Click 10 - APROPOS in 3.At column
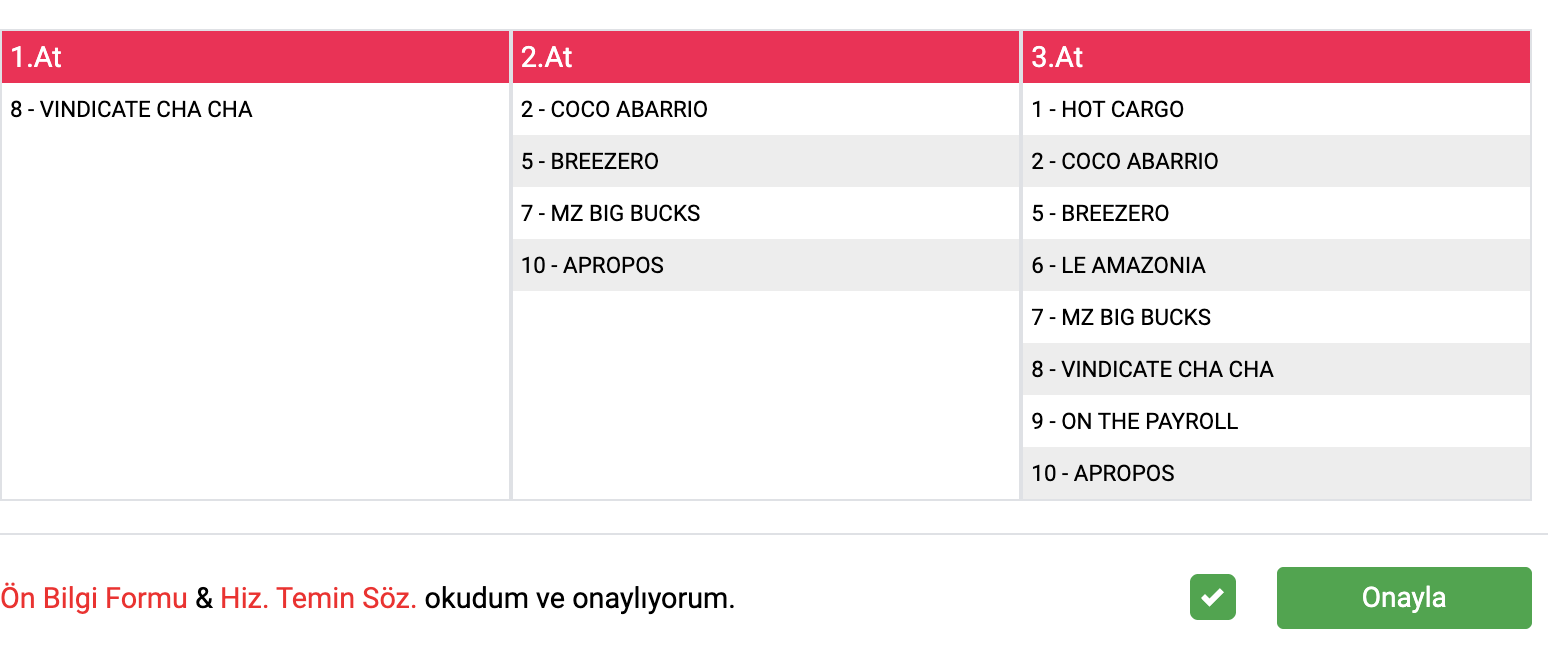The width and height of the screenshot is (1548, 658). tap(1103, 474)
